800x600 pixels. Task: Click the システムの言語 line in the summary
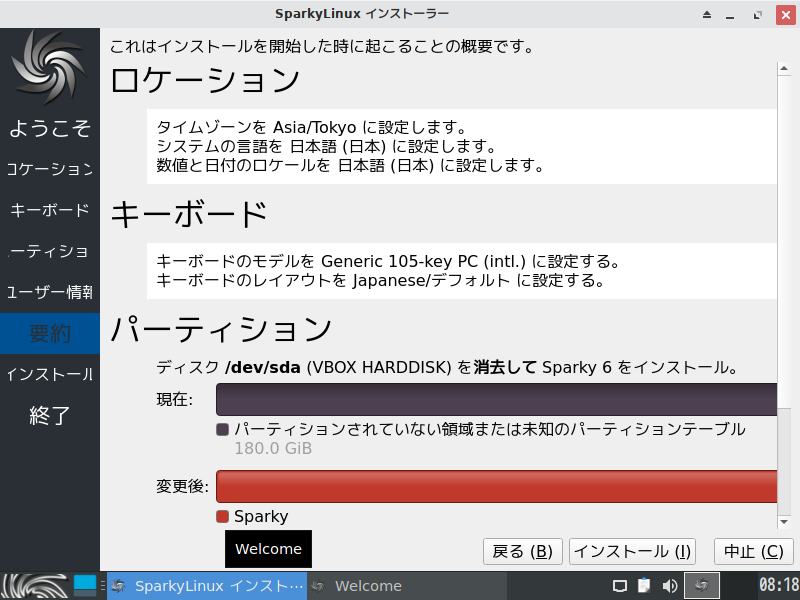327,146
